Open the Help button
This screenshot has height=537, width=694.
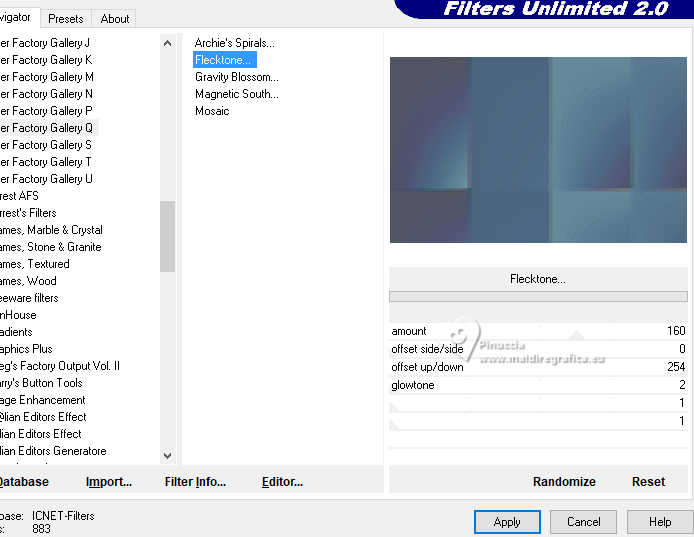click(660, 522)
